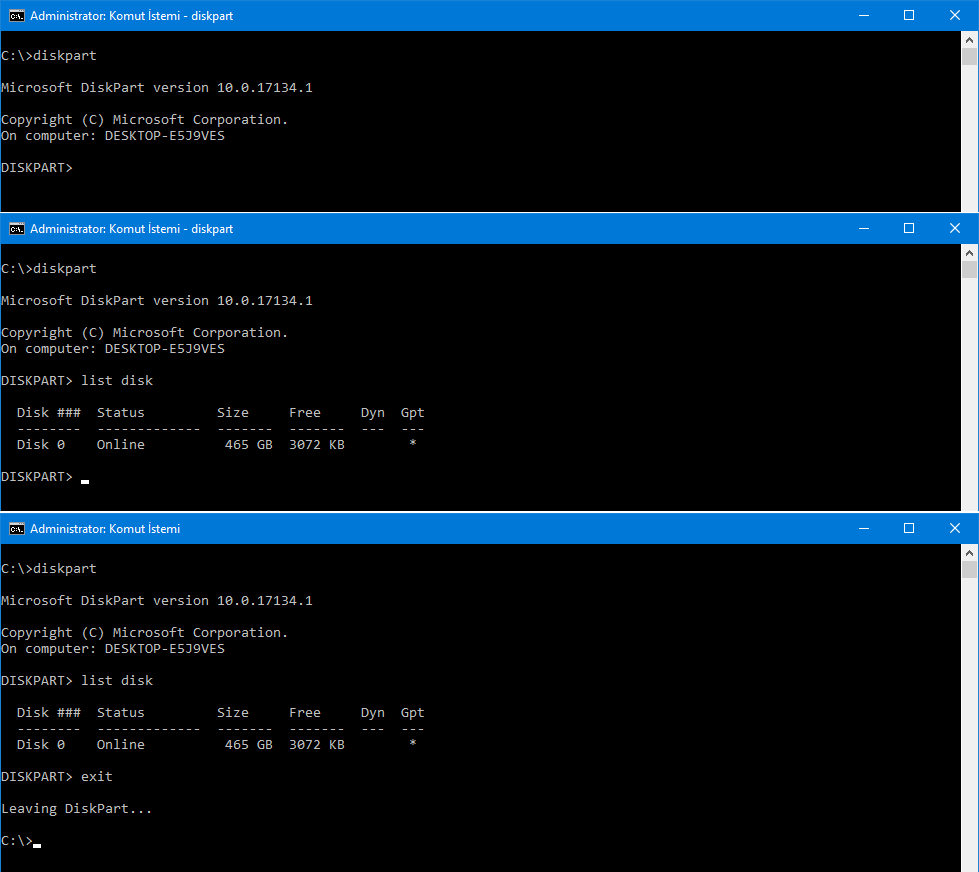
Task: Click '3072 KB' free value in middle window
Action: pos(317,444)
